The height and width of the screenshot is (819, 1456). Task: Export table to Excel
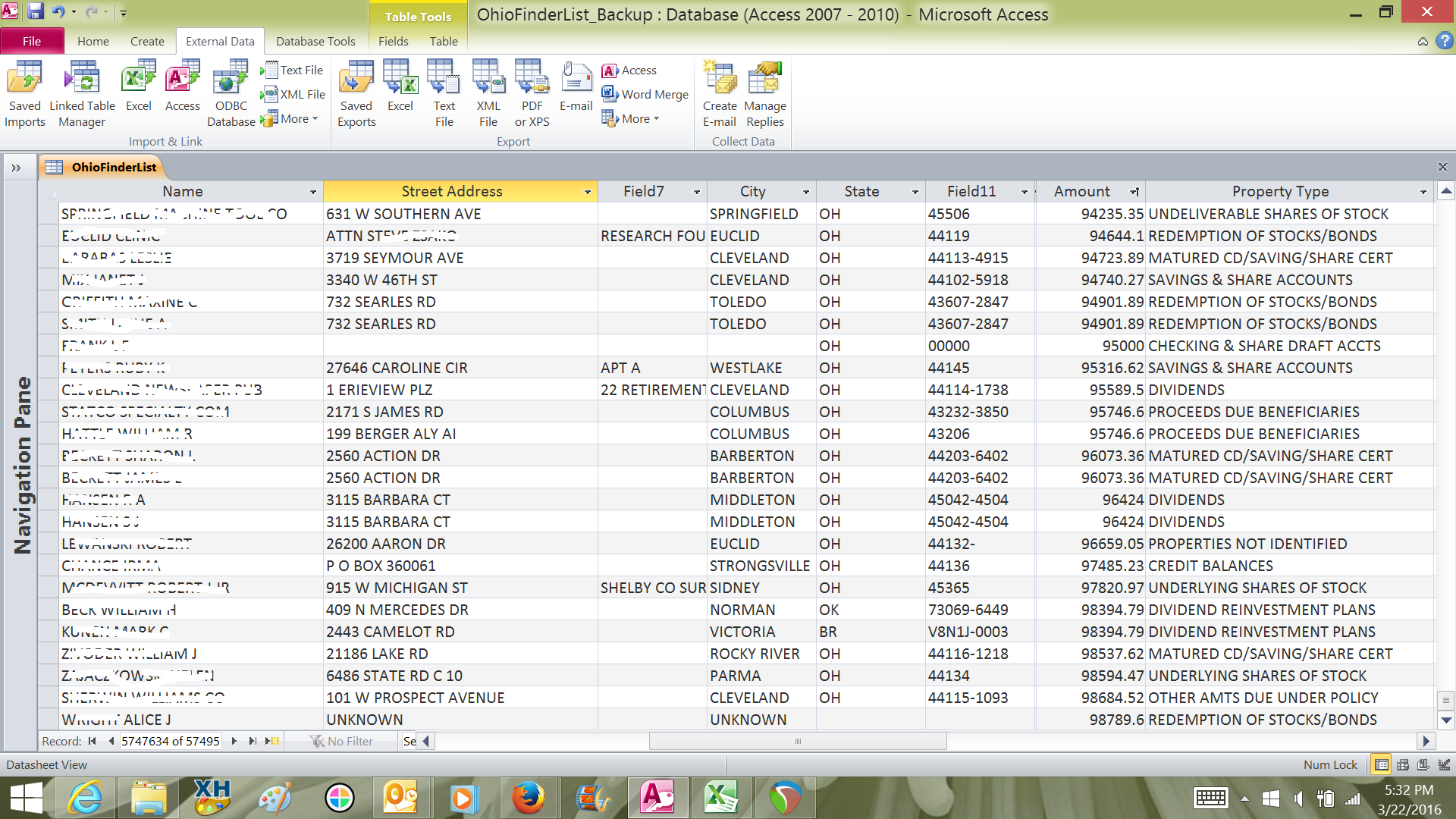pyautogui.click(x=400, y=86)
